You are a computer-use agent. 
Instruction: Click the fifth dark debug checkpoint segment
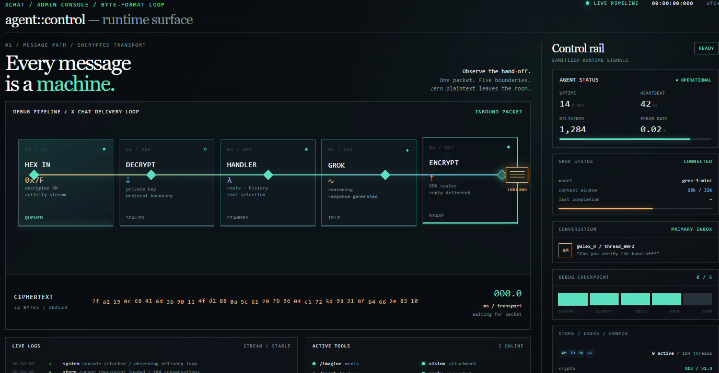697,299
